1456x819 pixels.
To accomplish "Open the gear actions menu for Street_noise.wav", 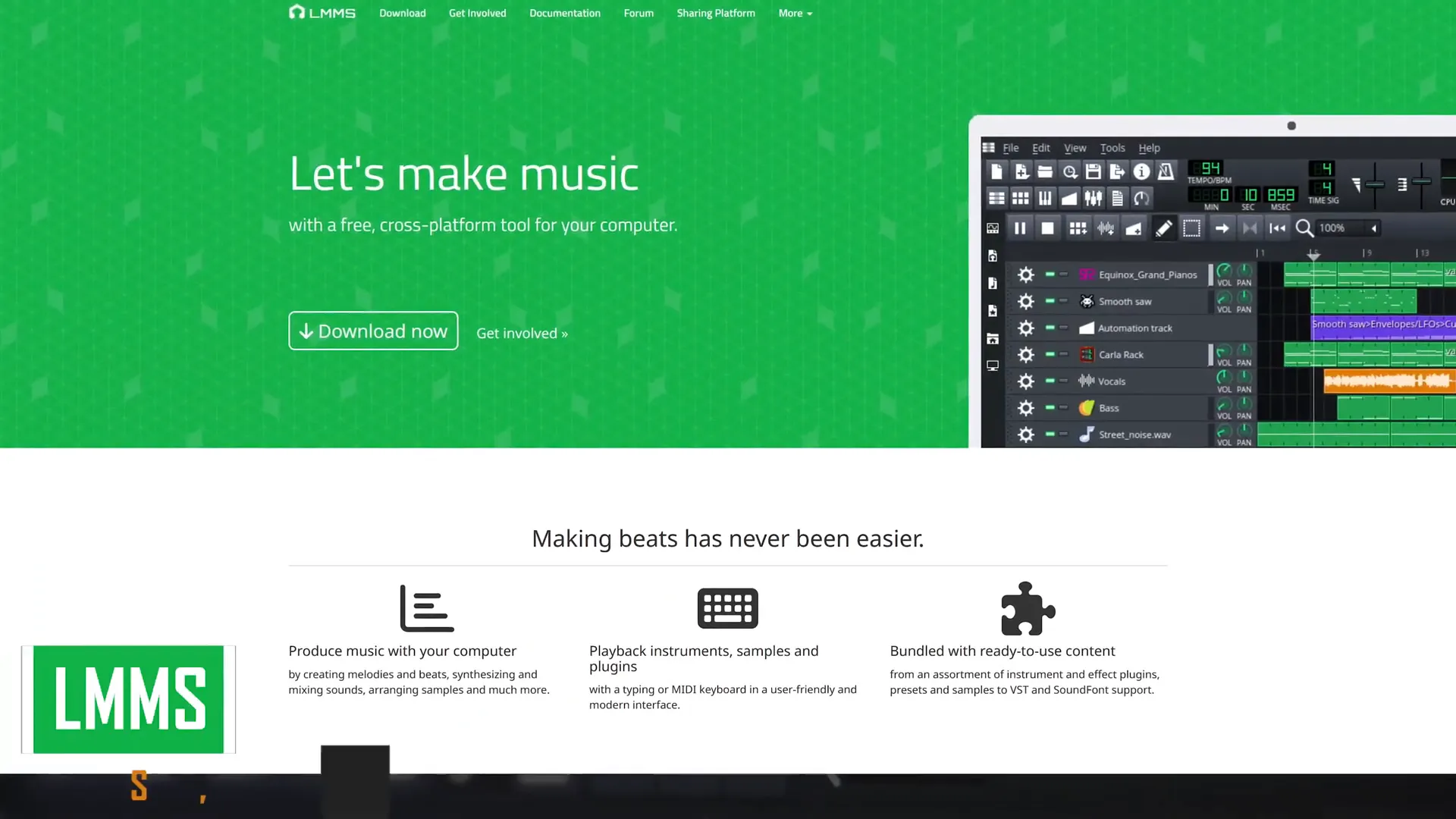I will tap(1025, 434).
